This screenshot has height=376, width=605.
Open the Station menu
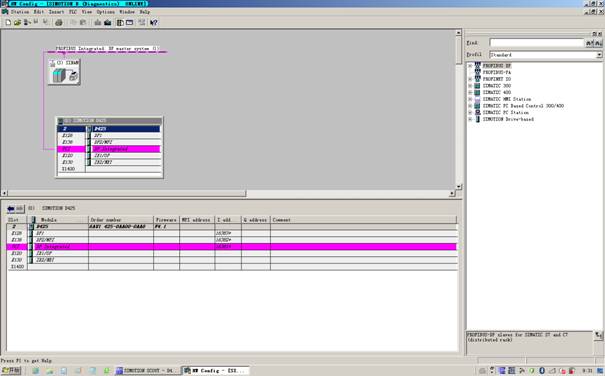[x=20, y=12]
